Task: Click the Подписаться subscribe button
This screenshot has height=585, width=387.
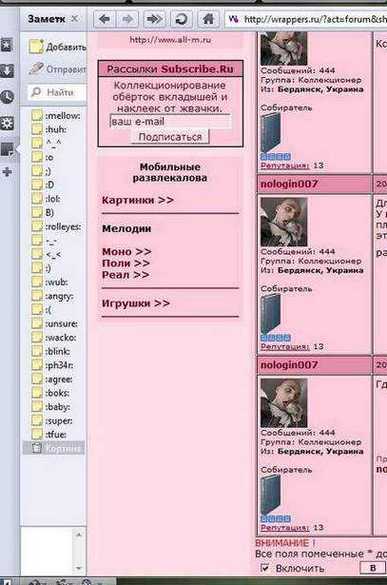Action: 170,137
